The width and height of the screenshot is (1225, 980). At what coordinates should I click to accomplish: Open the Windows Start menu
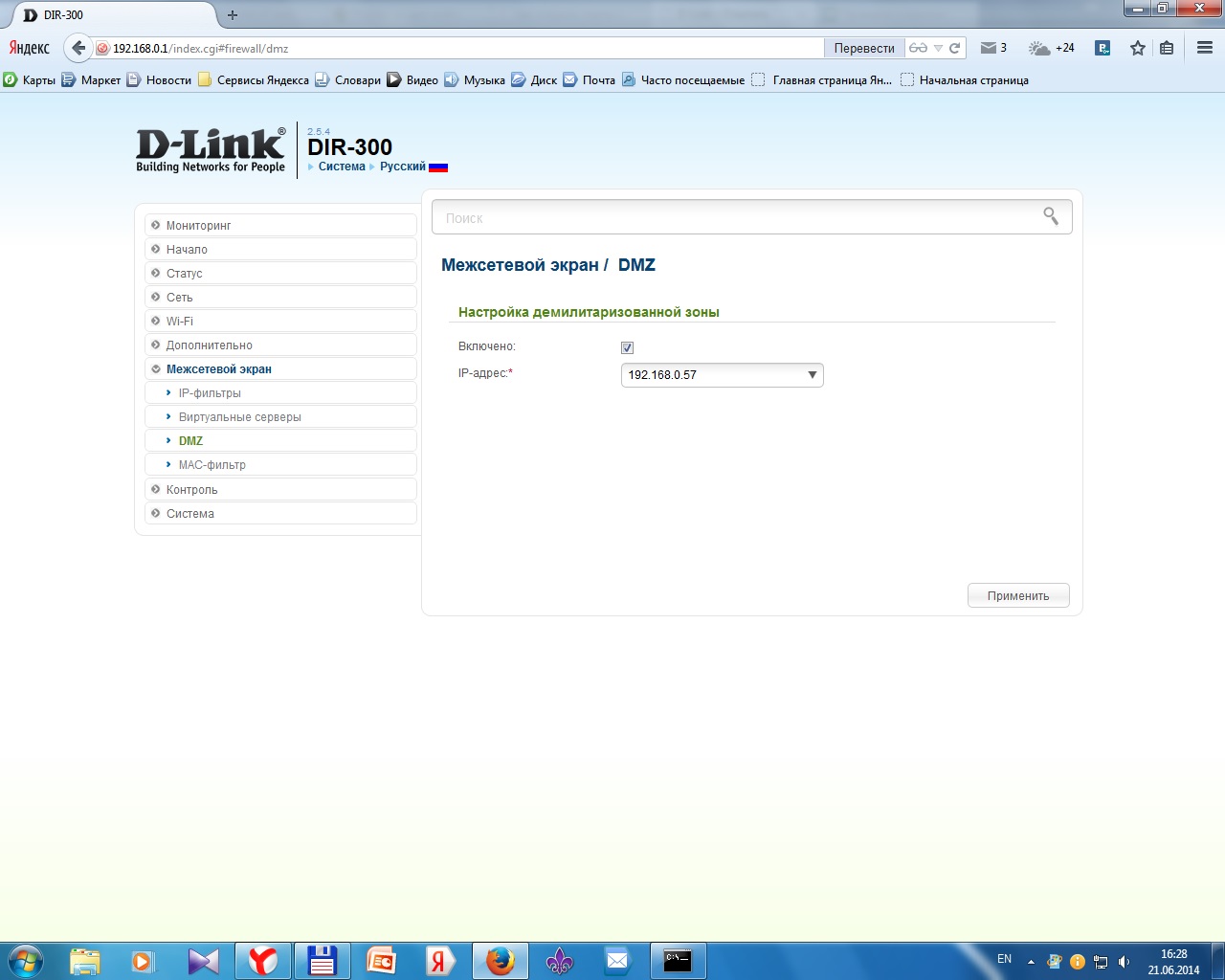(25, 961)
